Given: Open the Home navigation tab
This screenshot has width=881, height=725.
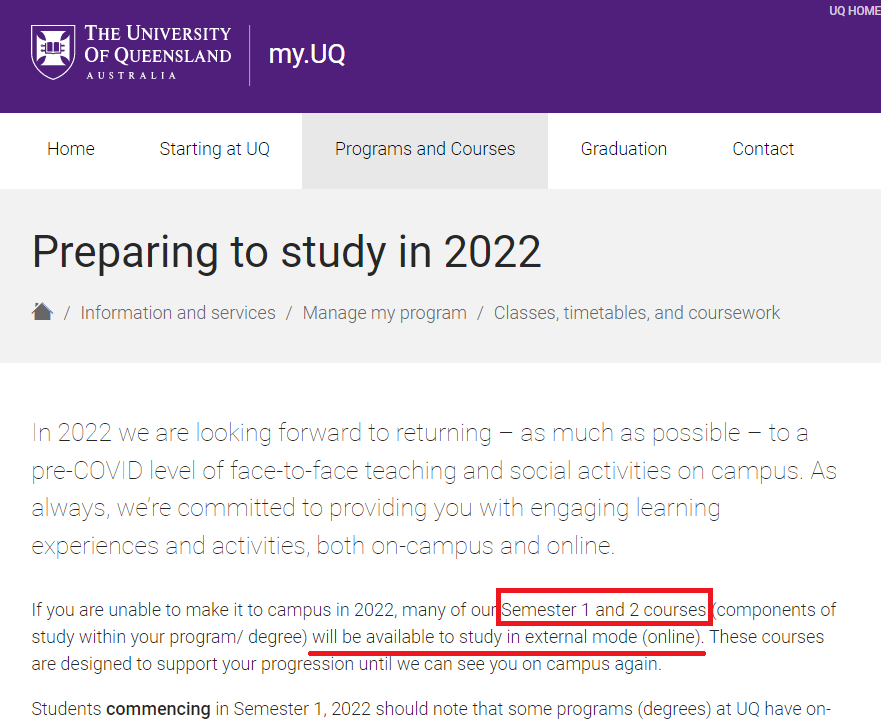Looking at the screenshot, I should click(71, 149).
